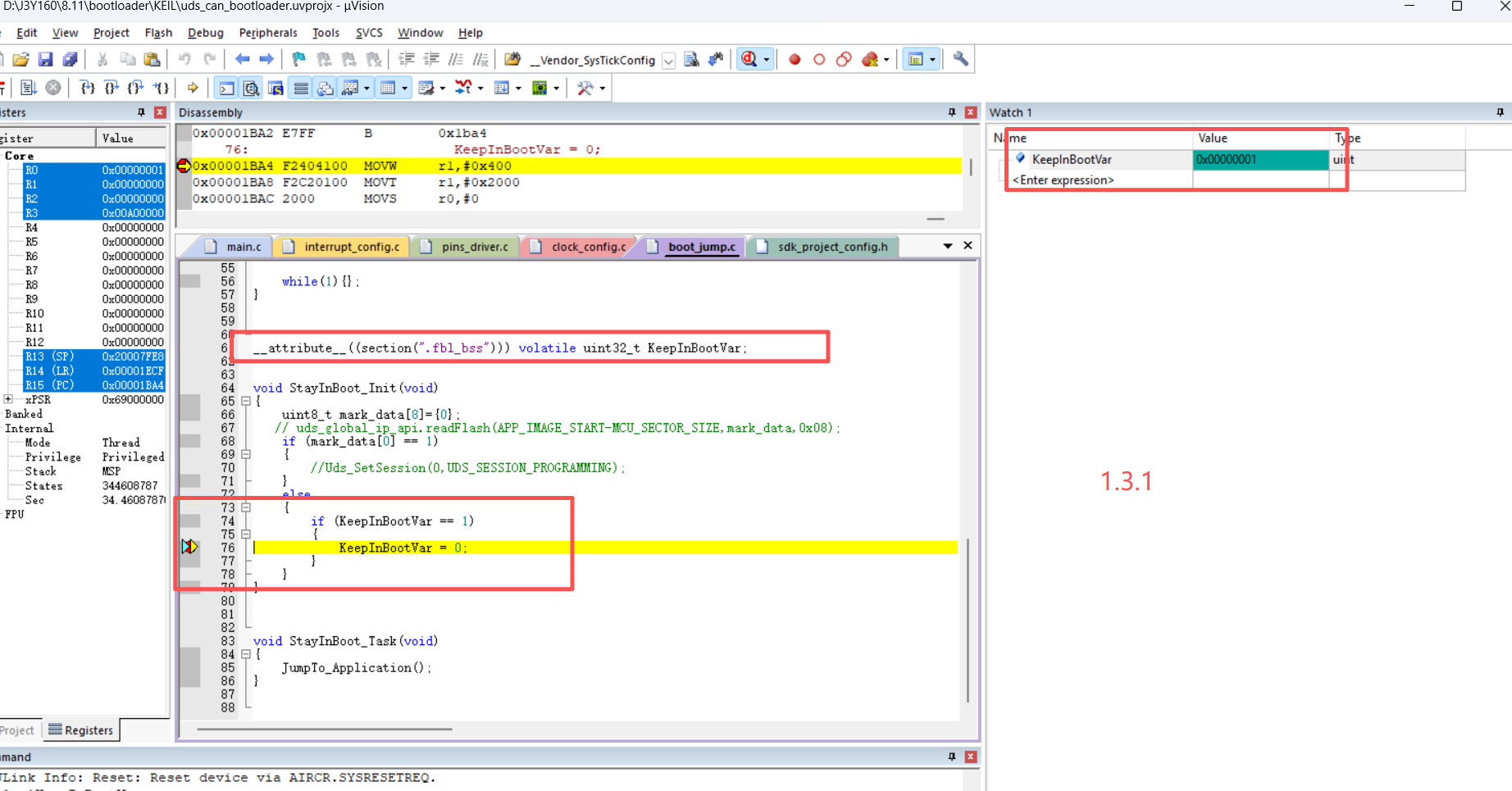
Task: Click the editor horizontal scrollbar
Action: pos(324,729)
